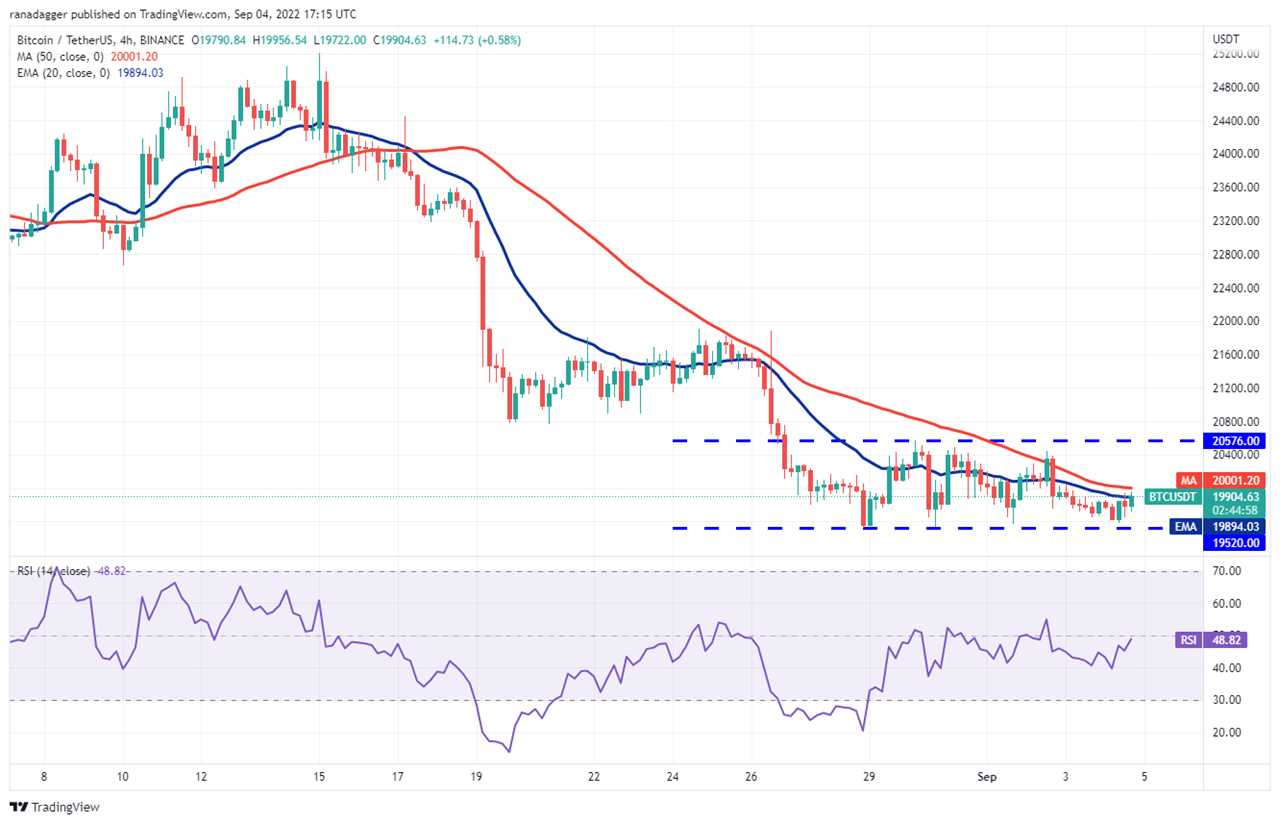Click the 70.00 RSI axis label

[x=1227, y=571]
